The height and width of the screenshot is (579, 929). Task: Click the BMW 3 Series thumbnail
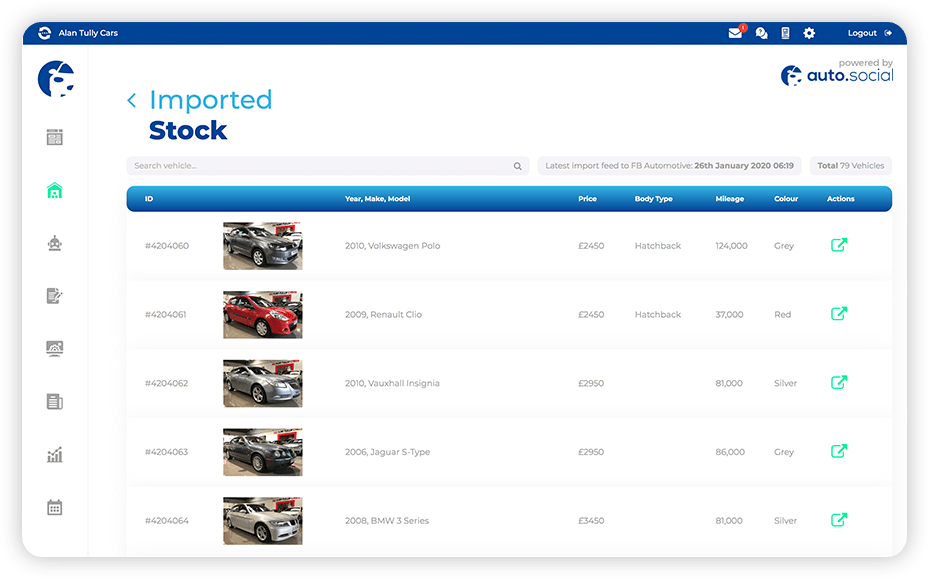[x=262, y=521]
